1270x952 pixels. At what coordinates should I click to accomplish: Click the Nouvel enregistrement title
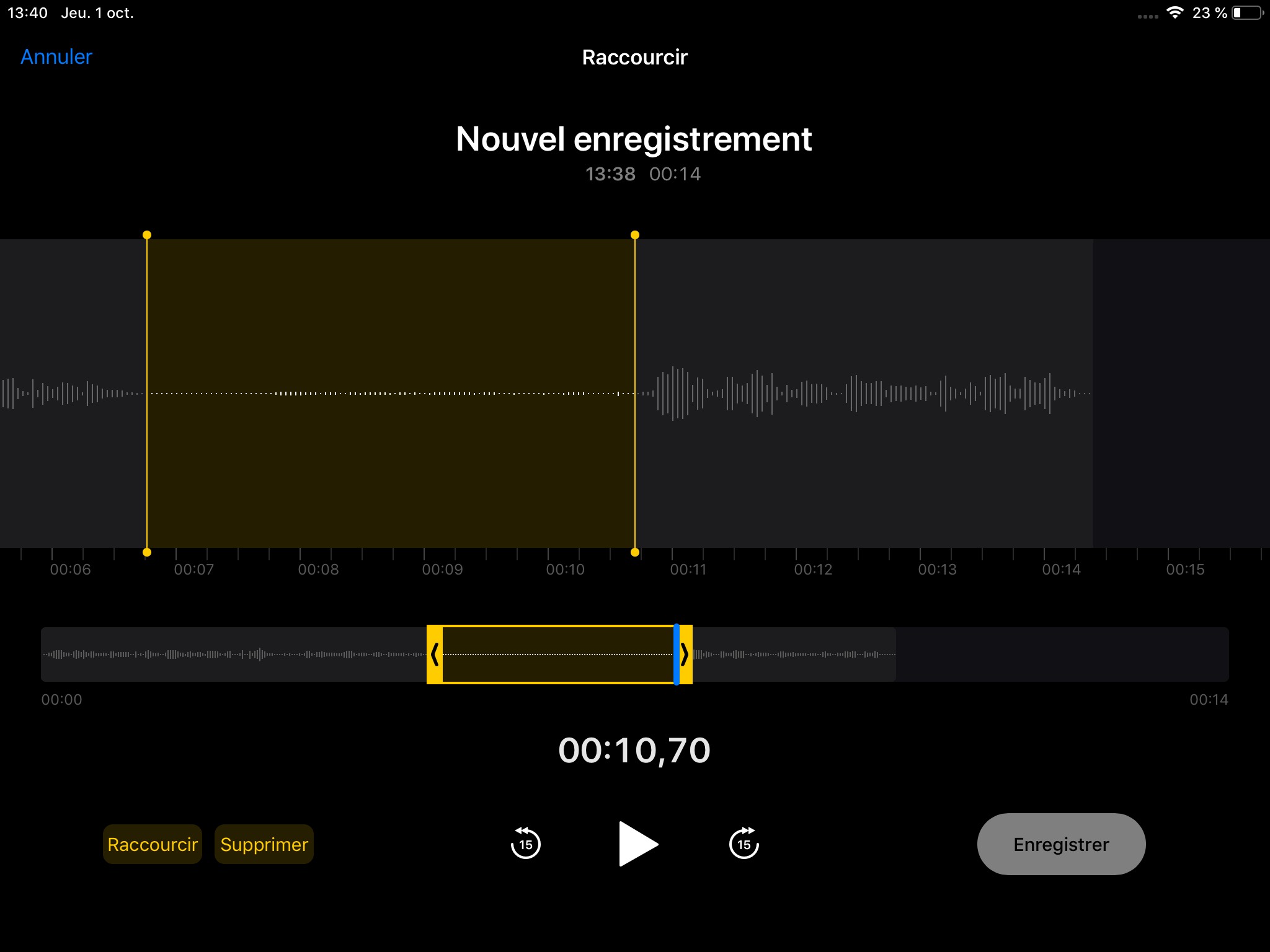pos(634,139)
